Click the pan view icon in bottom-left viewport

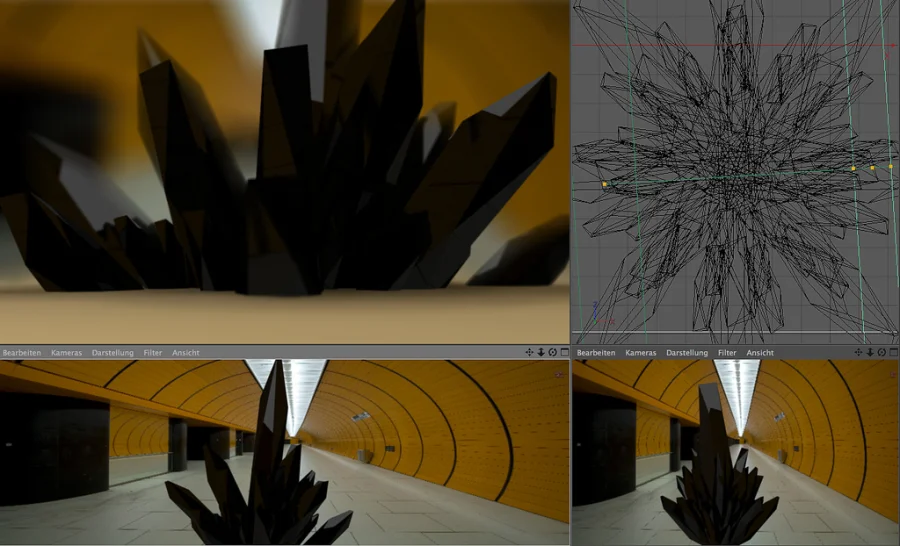(x=530, y=353)
